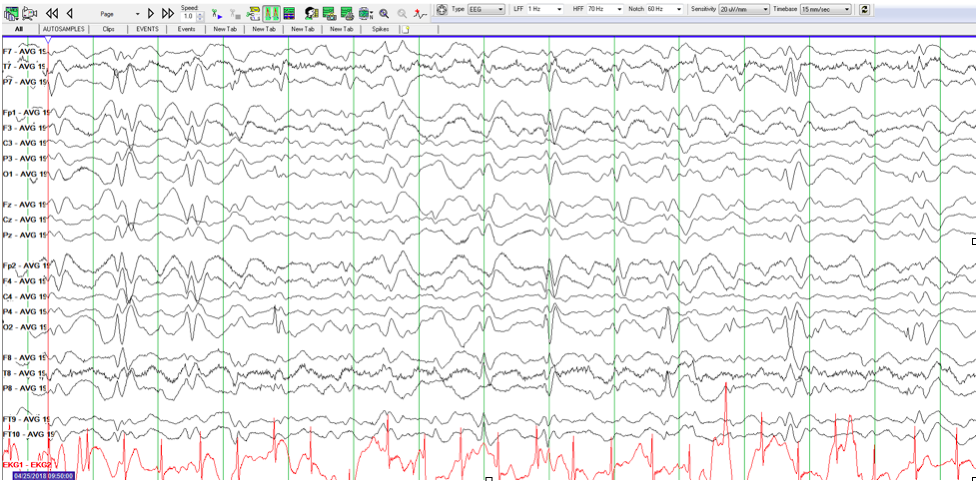Click the EEG monitor icon at far left

(10, 13)
